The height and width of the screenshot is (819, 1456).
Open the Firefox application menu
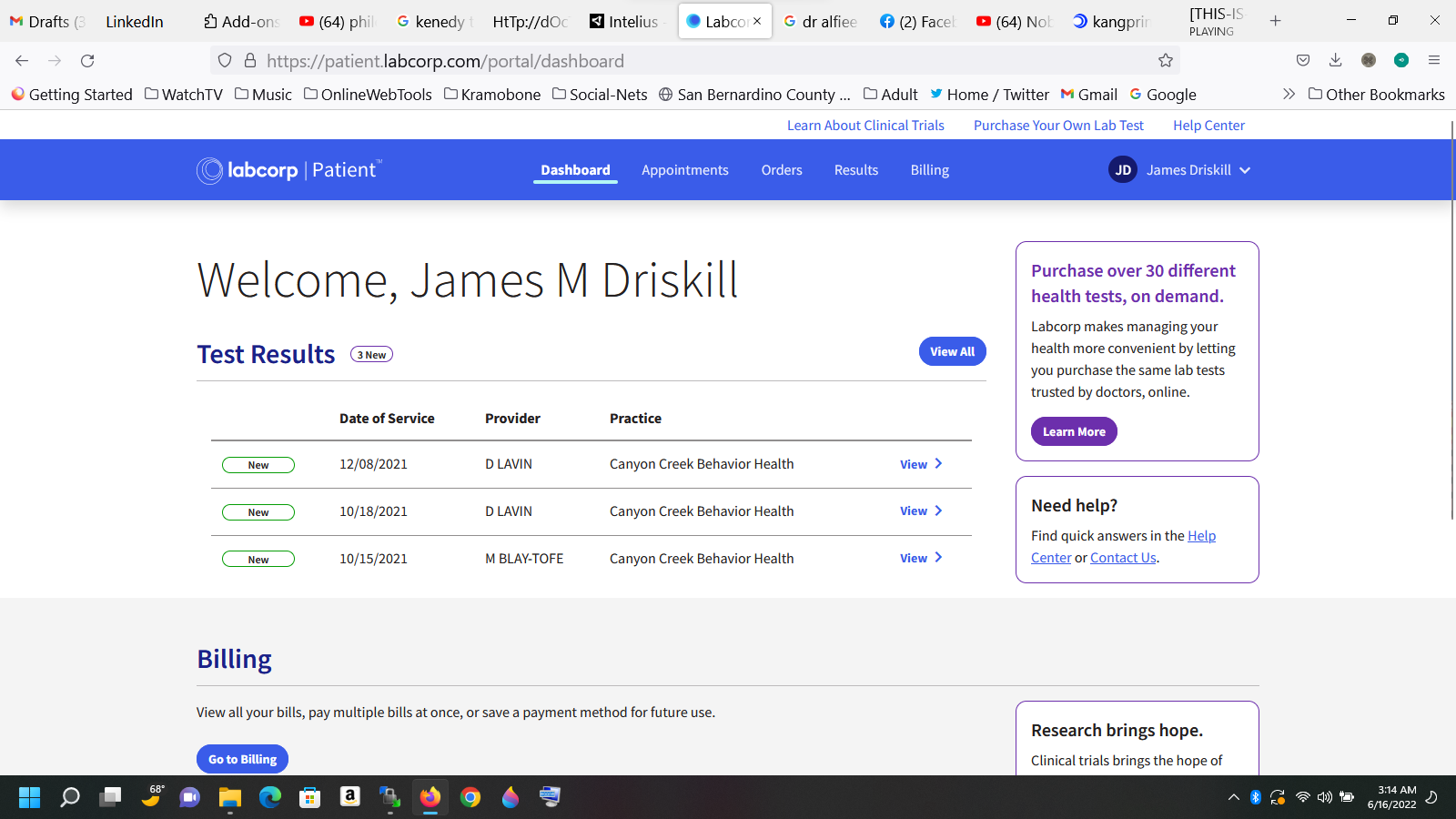pyautogui.click(x=1434, y=61)
